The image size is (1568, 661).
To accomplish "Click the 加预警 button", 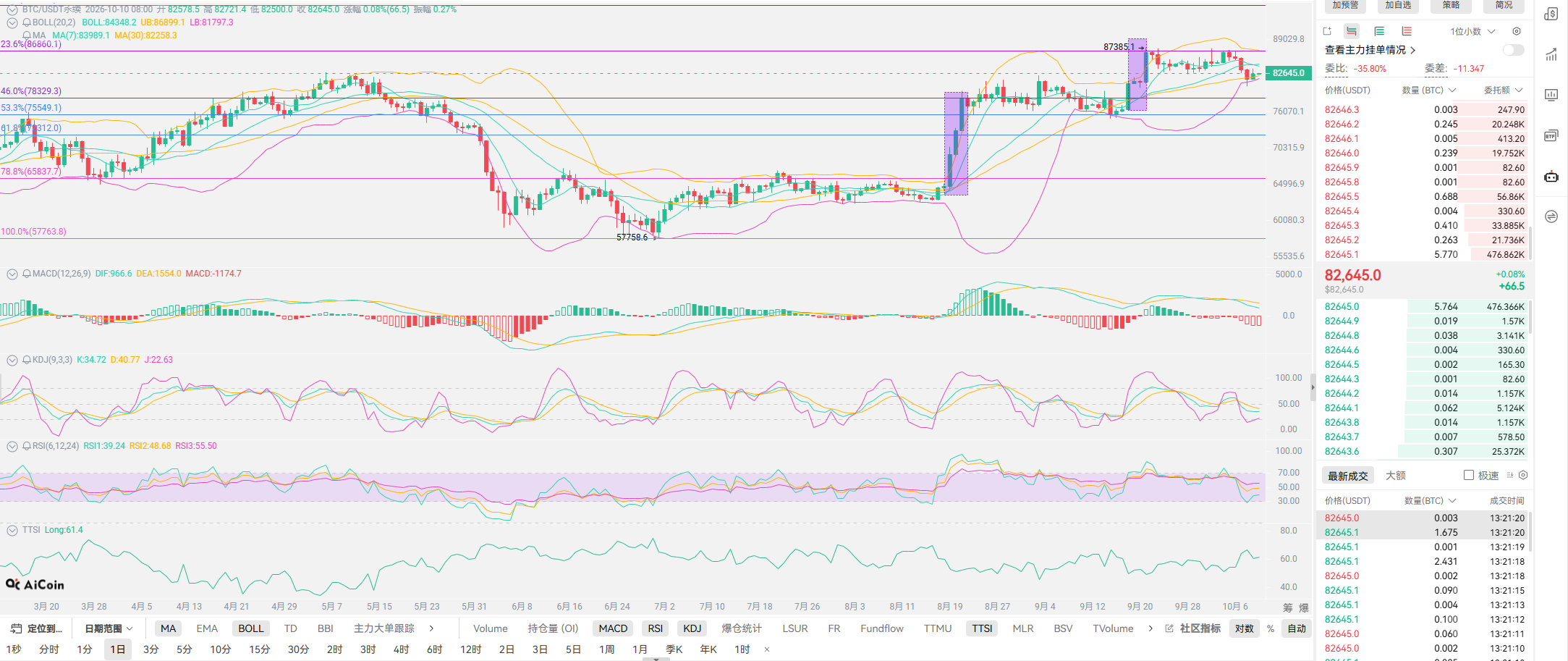I will [1345, 5].
